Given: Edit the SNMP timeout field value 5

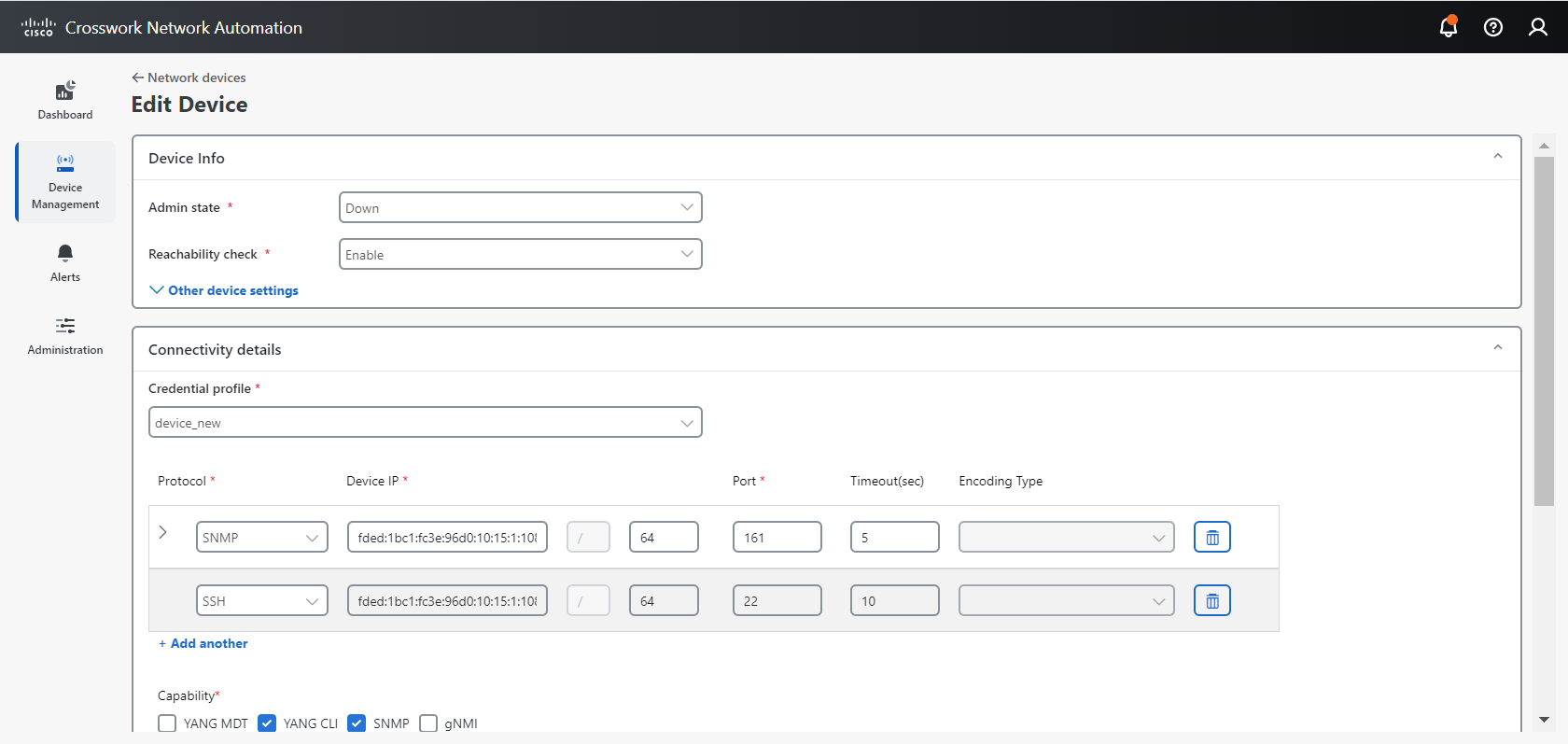Looking at the screenshot, I should pyautogui.click(x=894, y=537).
